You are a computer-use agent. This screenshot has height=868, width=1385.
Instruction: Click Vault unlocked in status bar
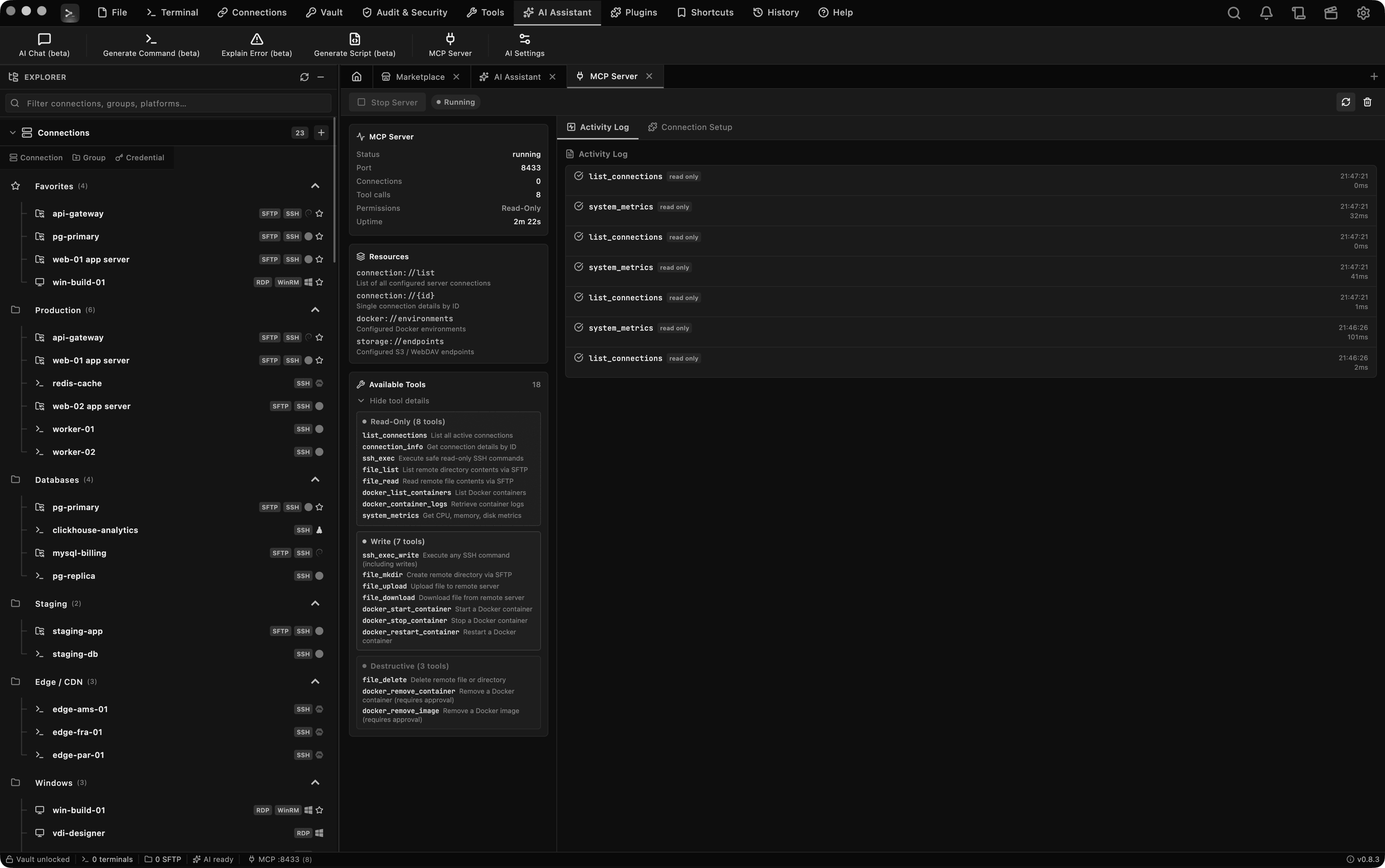click(38, 859)
